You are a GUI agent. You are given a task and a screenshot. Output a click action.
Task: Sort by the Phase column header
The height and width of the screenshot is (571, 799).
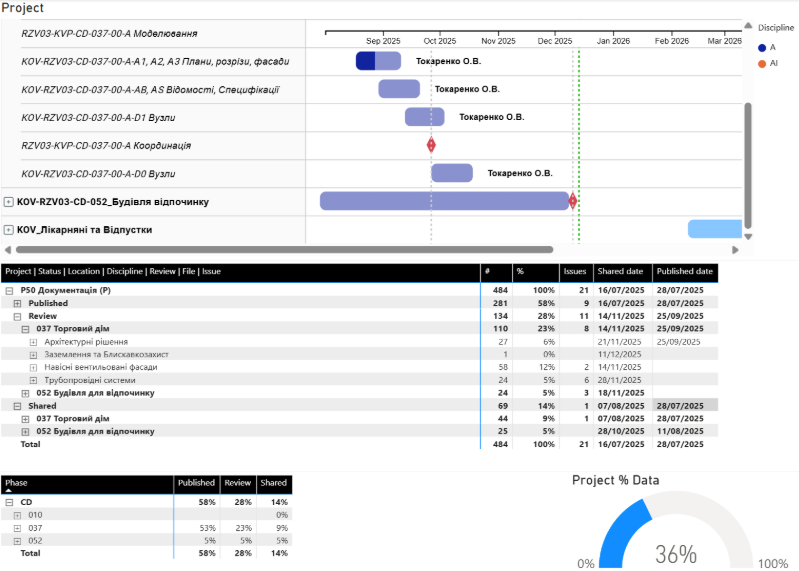coord(87,484)
